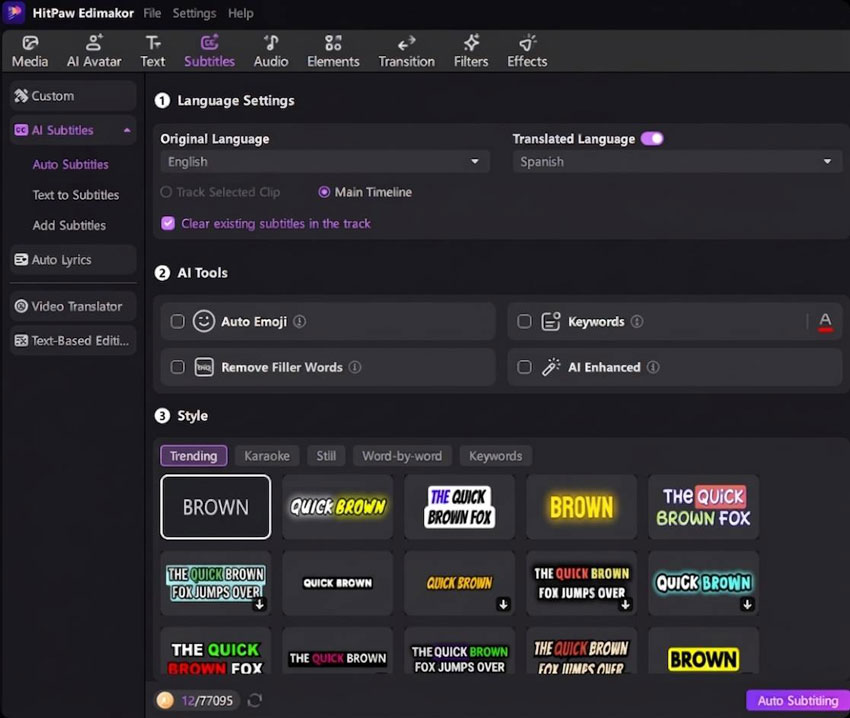Open the Media panel icon
Viewport: 850px width, 718px height.
(30, 52)
